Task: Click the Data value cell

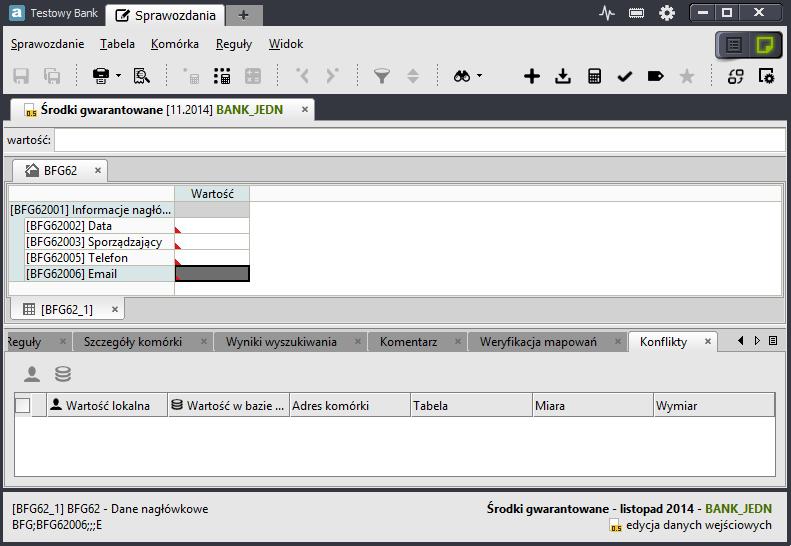Action: (212, 226)
